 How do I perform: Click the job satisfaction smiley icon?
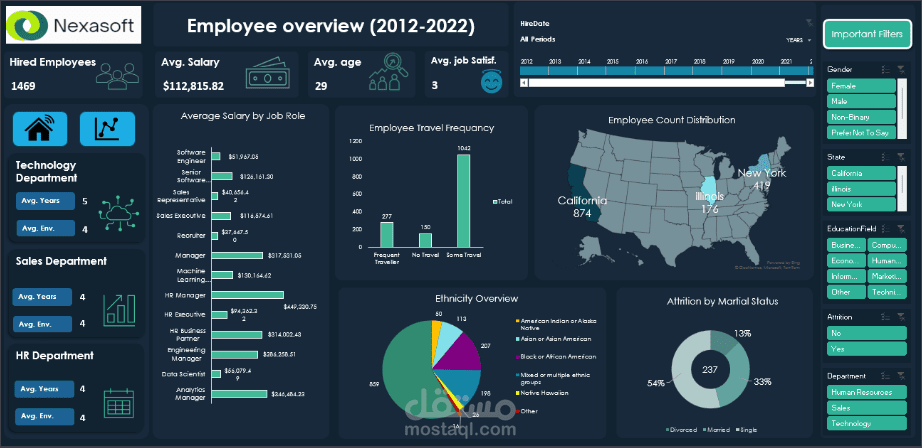pyautogui.click(x=490, y=81)
